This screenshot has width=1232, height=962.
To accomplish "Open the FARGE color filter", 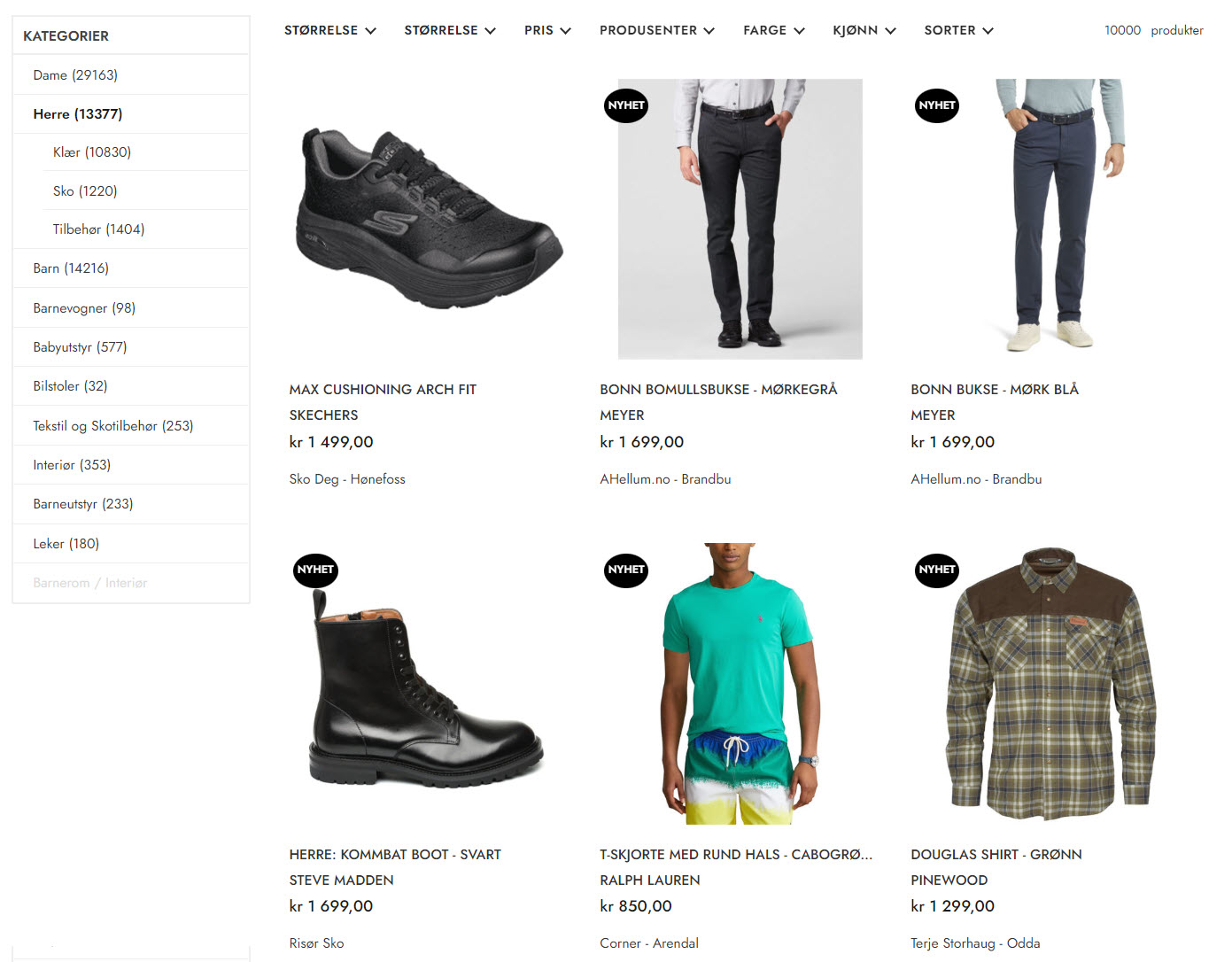I will [x=773, y=30].
